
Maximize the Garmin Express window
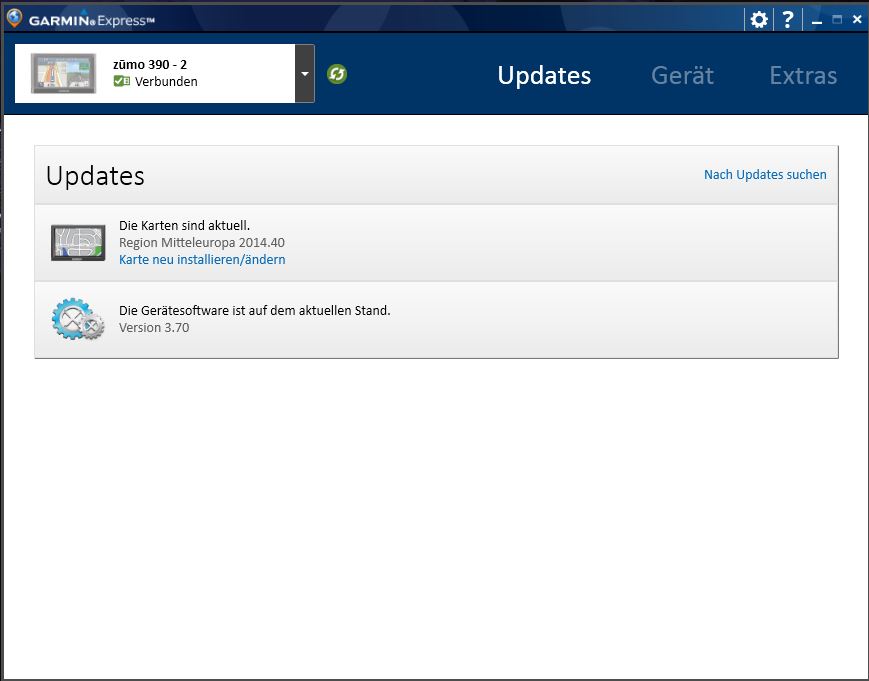coord(837,19)
